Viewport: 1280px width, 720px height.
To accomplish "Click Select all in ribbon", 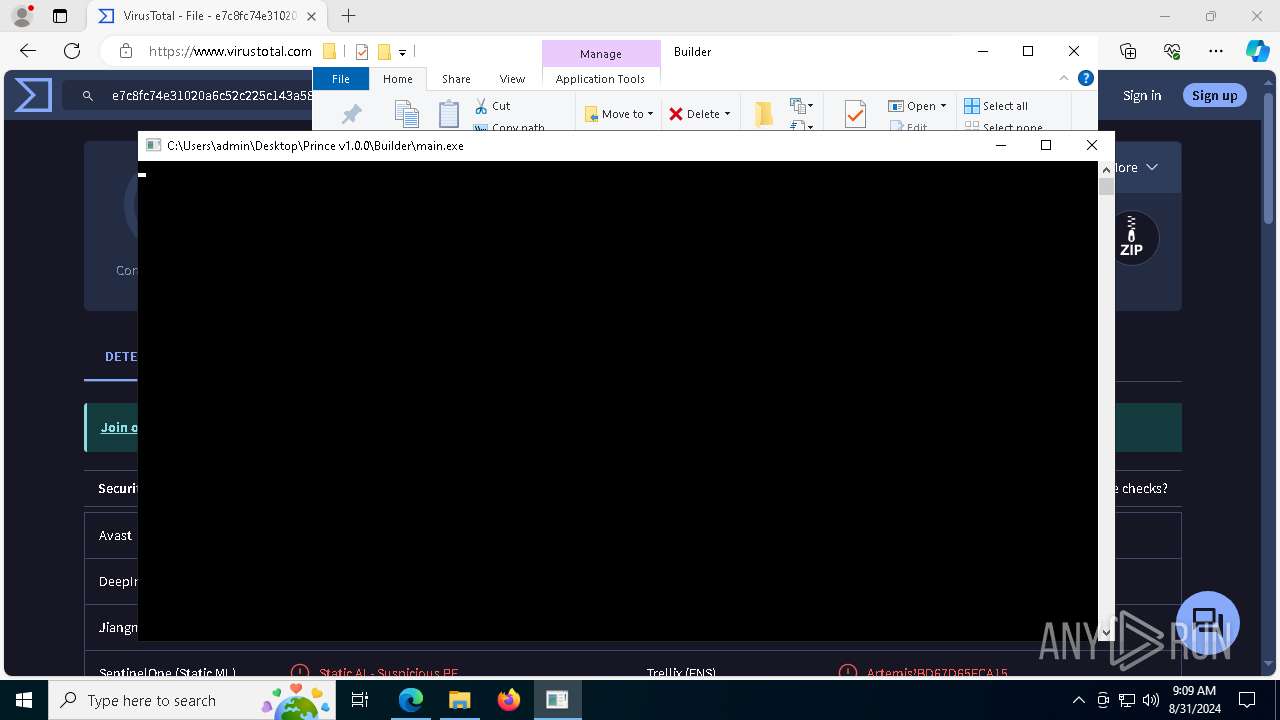I will tap(996, 106).
